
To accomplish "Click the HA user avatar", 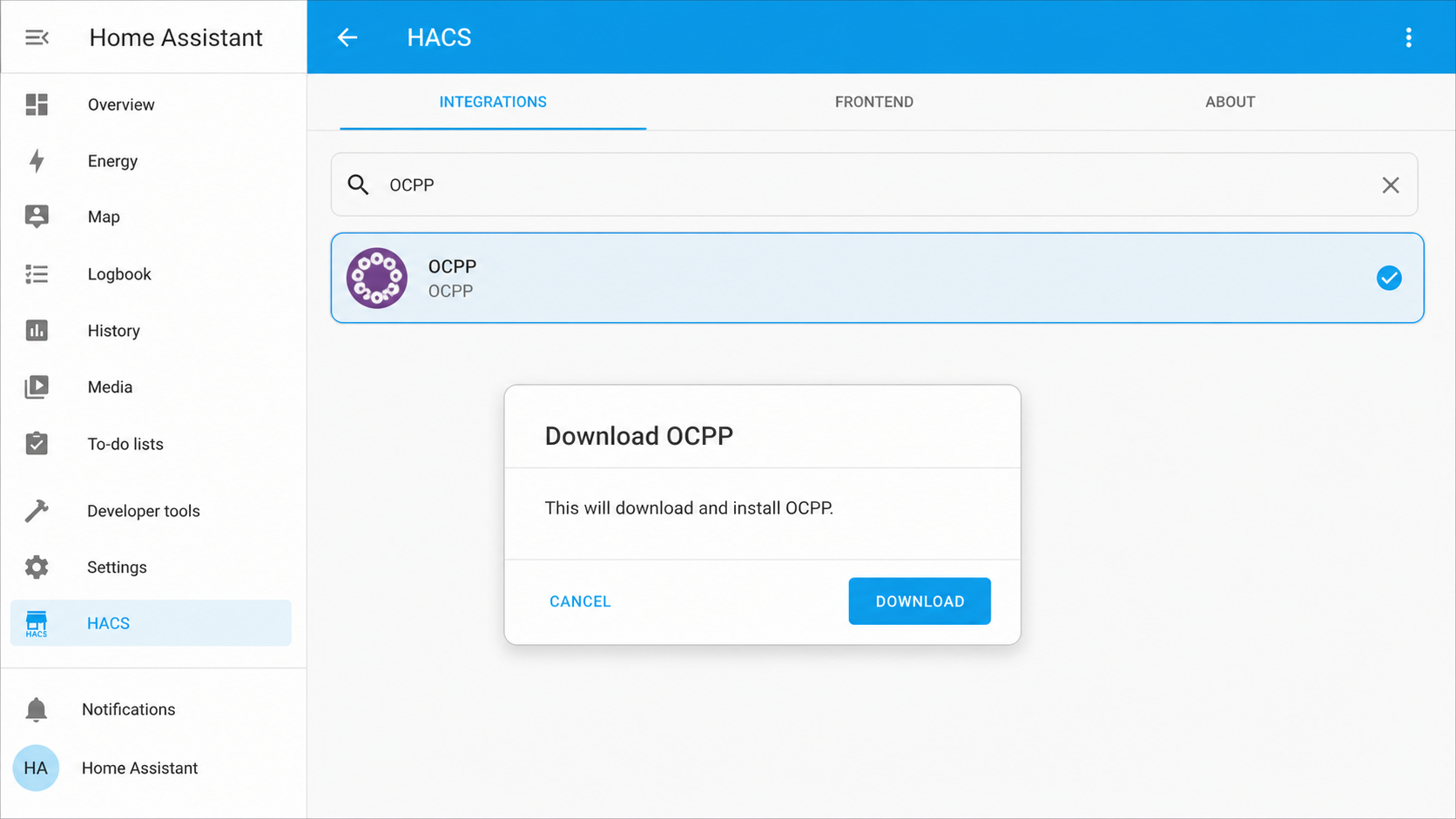I will tap(36, 768).
